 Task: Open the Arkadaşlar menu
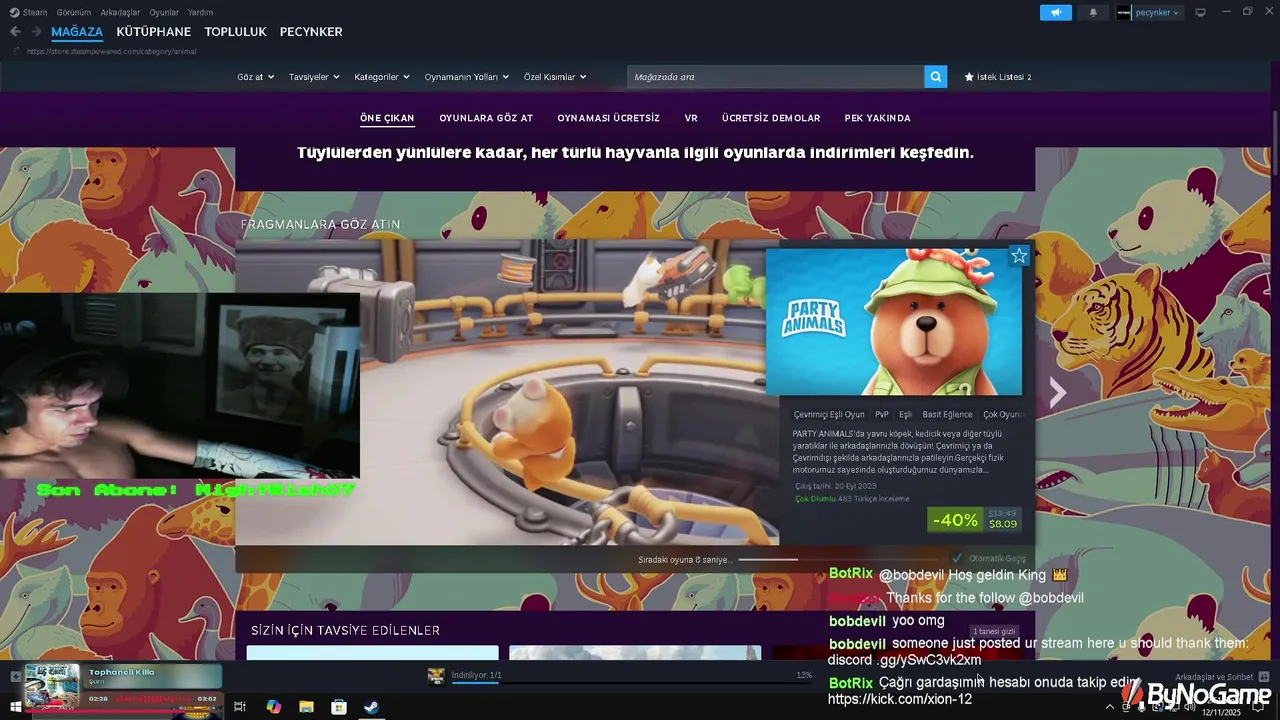pyautogui.click(x=120, y=12)
